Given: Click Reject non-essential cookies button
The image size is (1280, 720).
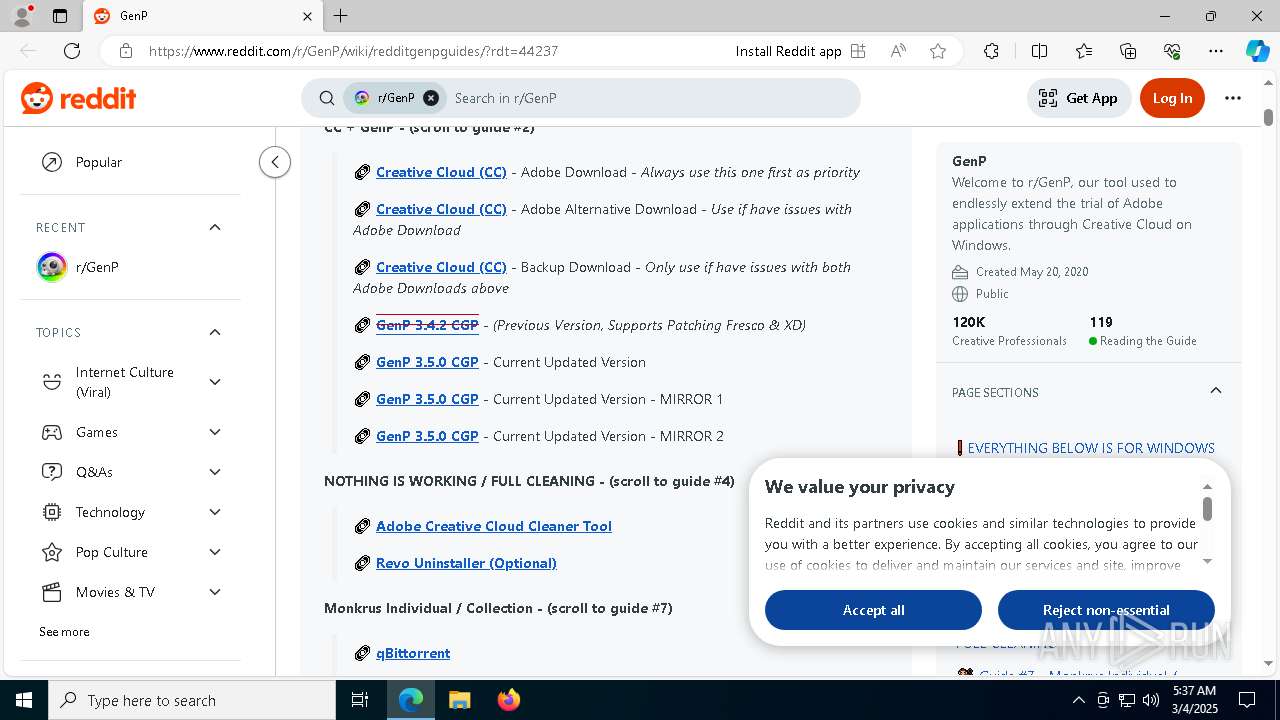Looking at the screenshot, I should pyautogui.click(x=1106, y=610).
